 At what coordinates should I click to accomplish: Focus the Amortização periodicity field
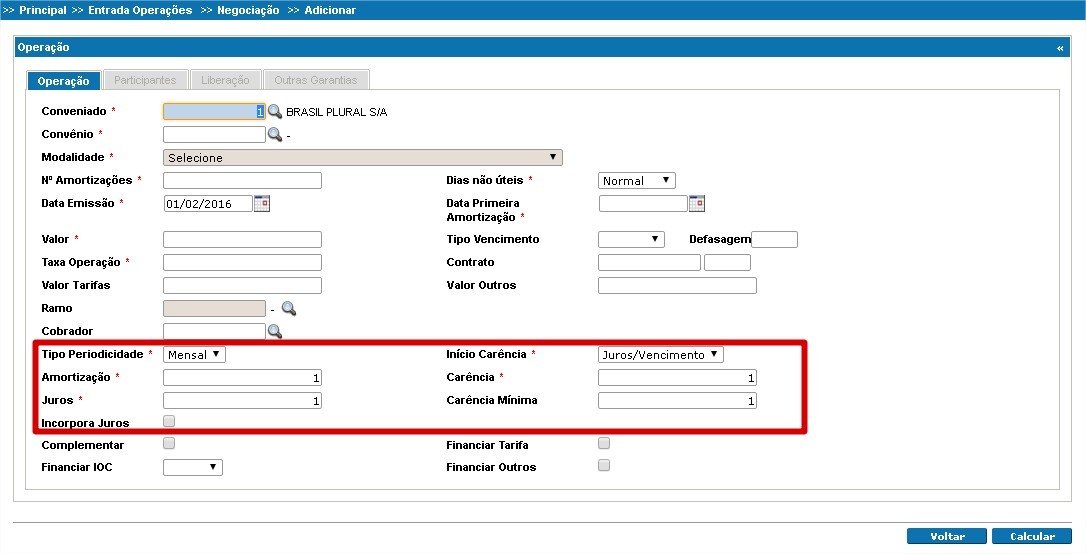(242, 377)
